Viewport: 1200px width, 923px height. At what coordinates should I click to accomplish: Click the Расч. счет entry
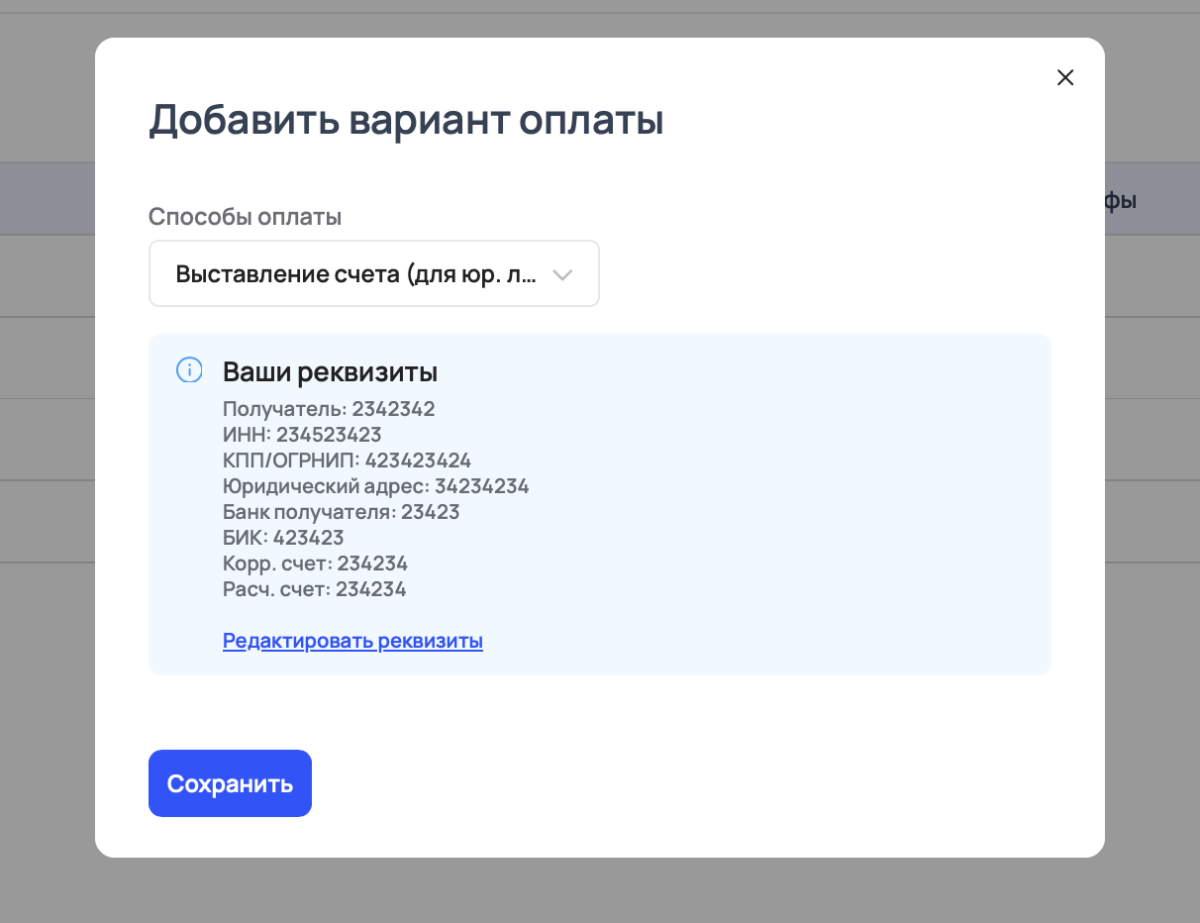pos(314,589)
